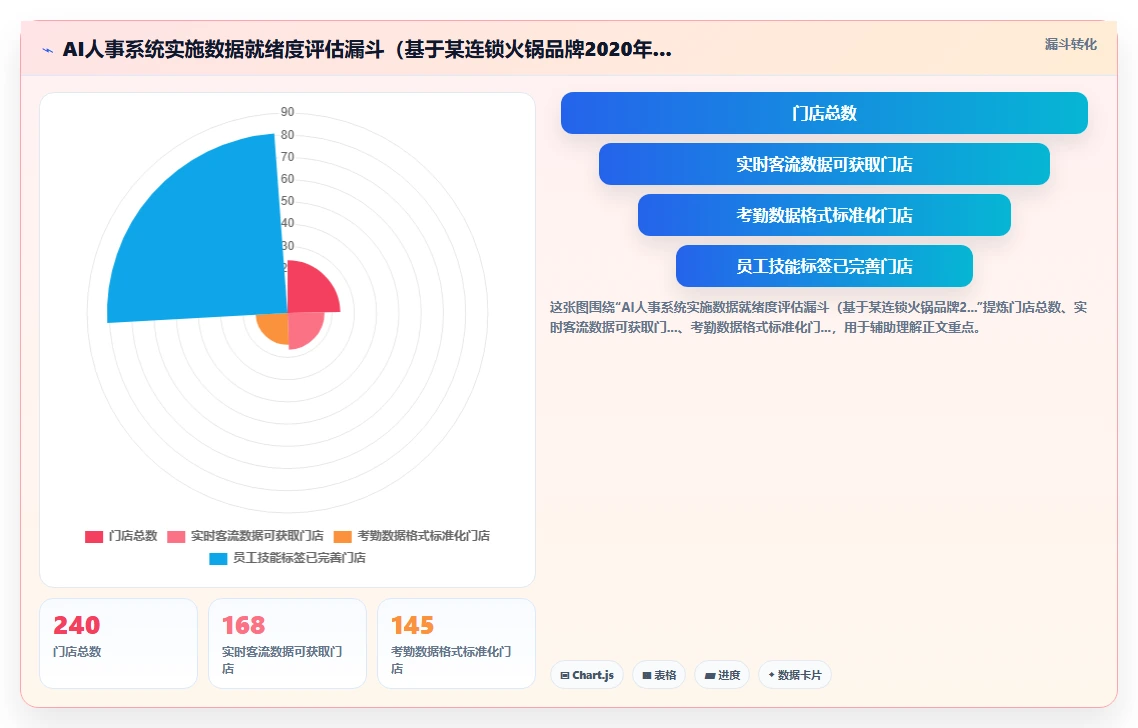
Task: Click the chart title beginning AI人事系统实施数据就绪度评估漏斗
Action: (367, 50)
